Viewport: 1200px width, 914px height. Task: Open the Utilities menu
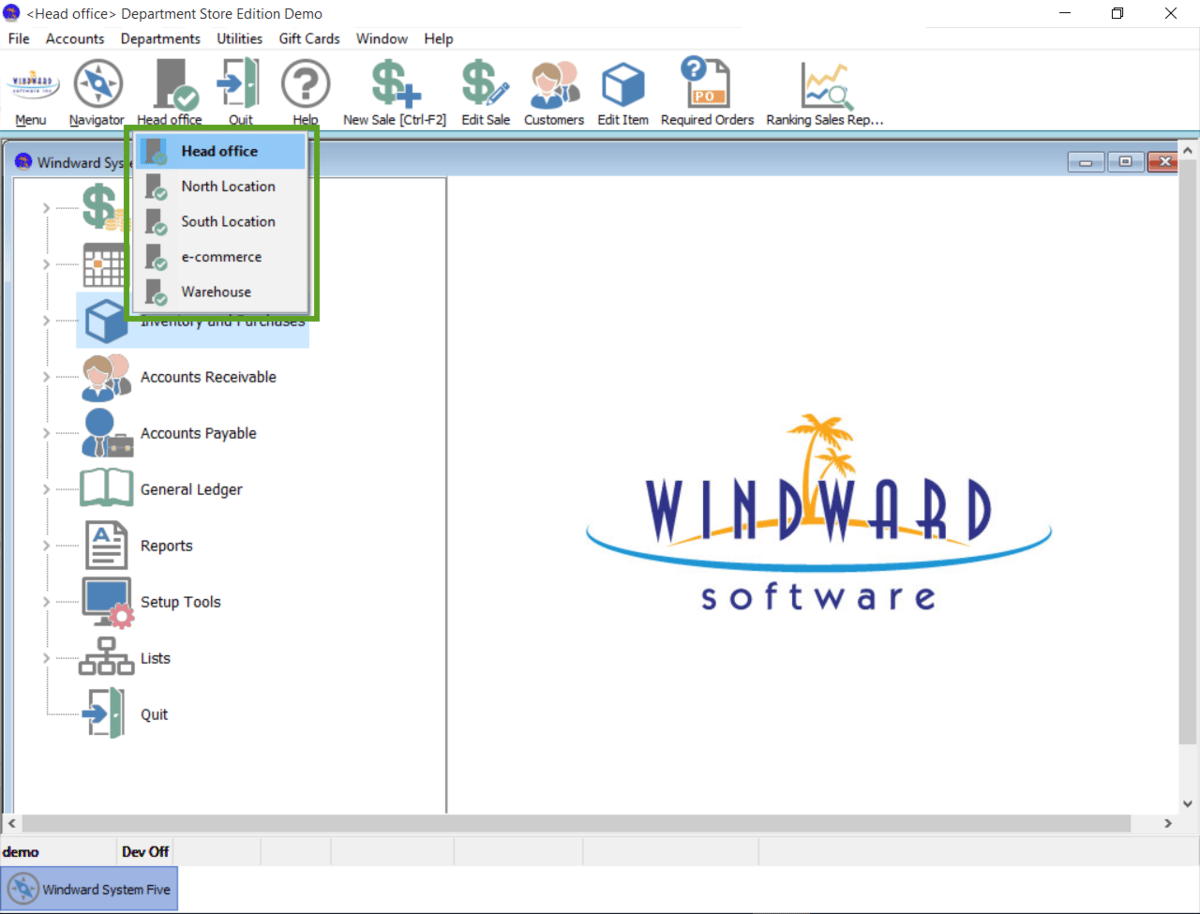click(x=239, y=39)
